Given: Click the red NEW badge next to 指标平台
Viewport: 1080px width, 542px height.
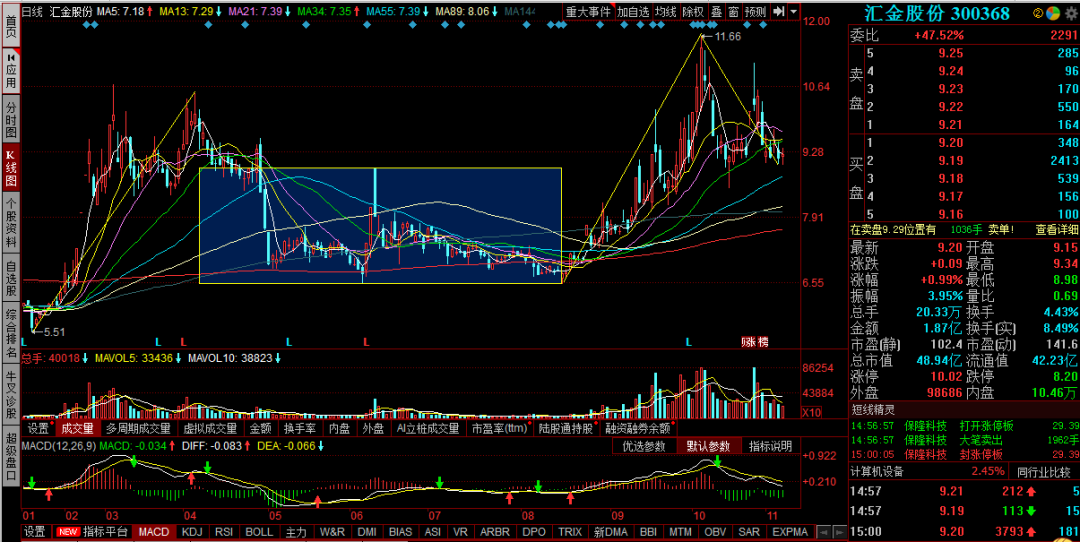Looking at the screenshot, I should coord(68,532).
